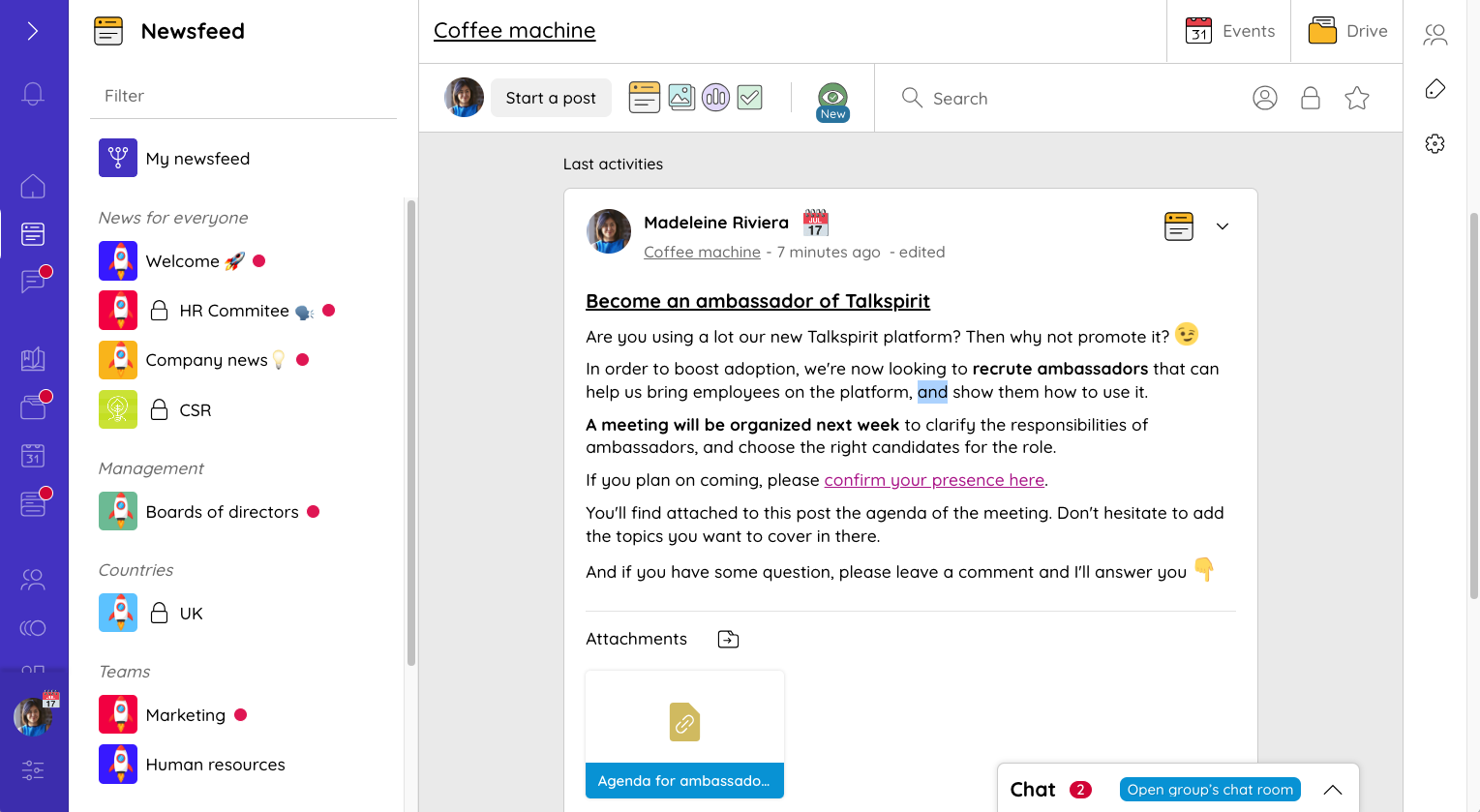This screenshot has height=812, width=1480.
Task: Click attachments move-to-folder icon
Action: pyautogui.click(x=728, y=639)
